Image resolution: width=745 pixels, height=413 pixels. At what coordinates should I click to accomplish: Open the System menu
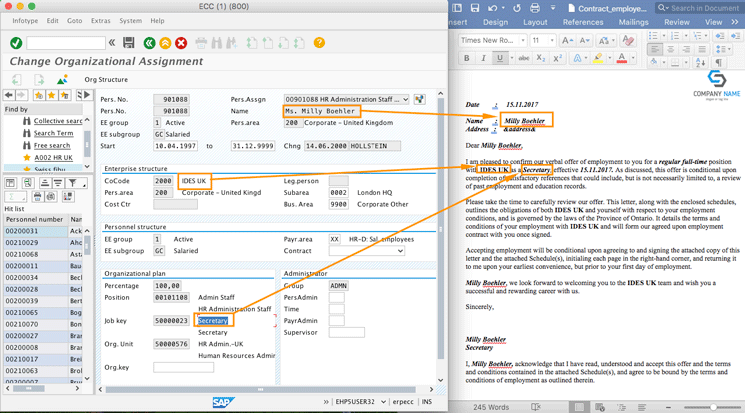(131, 21)
